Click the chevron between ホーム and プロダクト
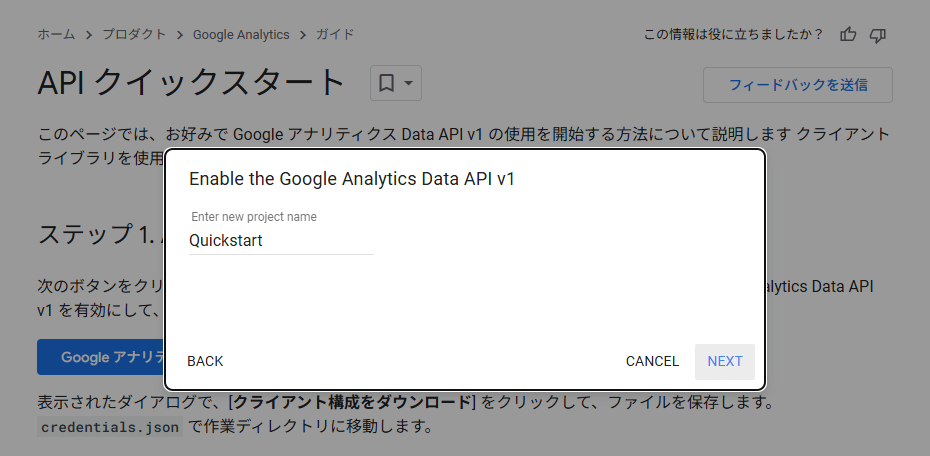The width and height of the screenshot is (930, 456). [89, 35]
